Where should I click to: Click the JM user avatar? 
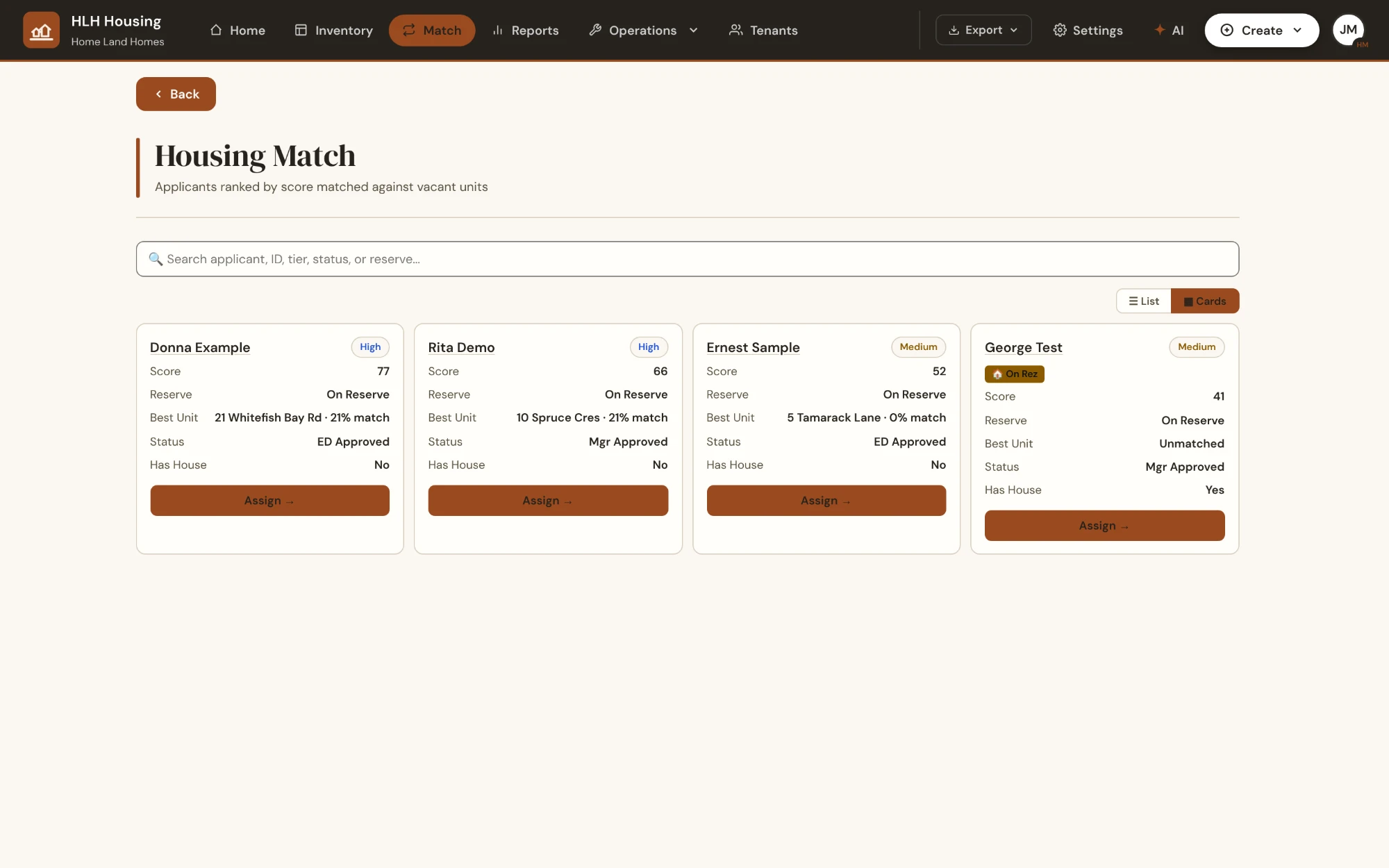[x=1348, y=30]
